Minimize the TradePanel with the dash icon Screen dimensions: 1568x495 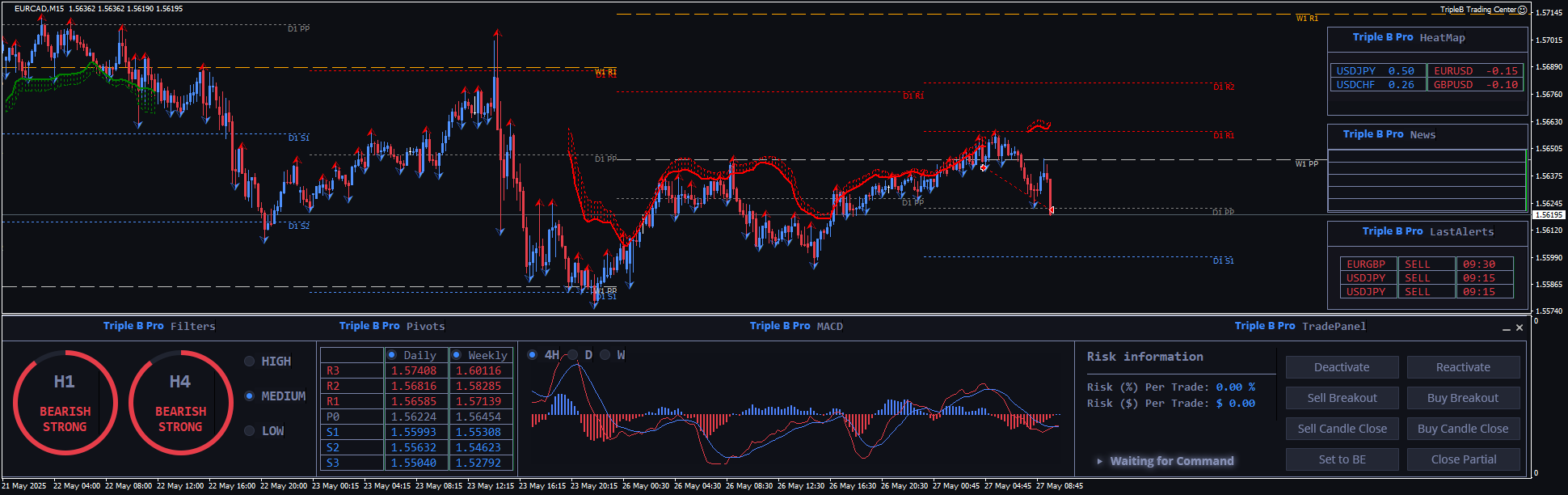(x=1506, y=328)
